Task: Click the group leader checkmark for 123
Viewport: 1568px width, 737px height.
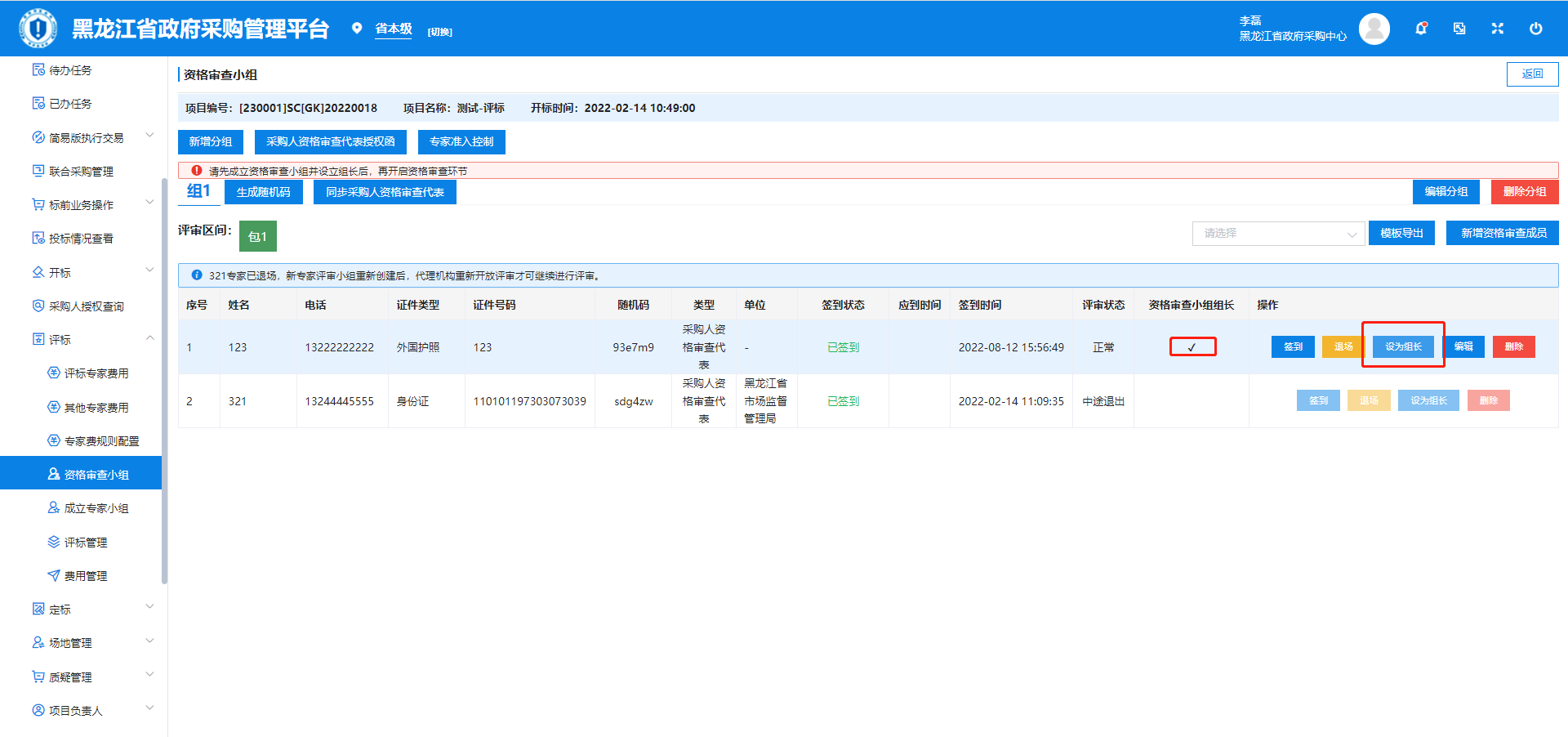Action: click(1192, 346)
